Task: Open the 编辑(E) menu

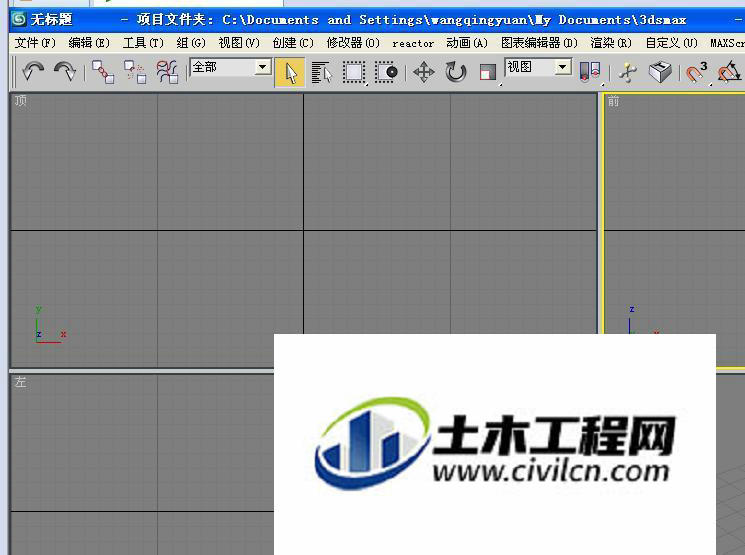Action: (89, 43)
